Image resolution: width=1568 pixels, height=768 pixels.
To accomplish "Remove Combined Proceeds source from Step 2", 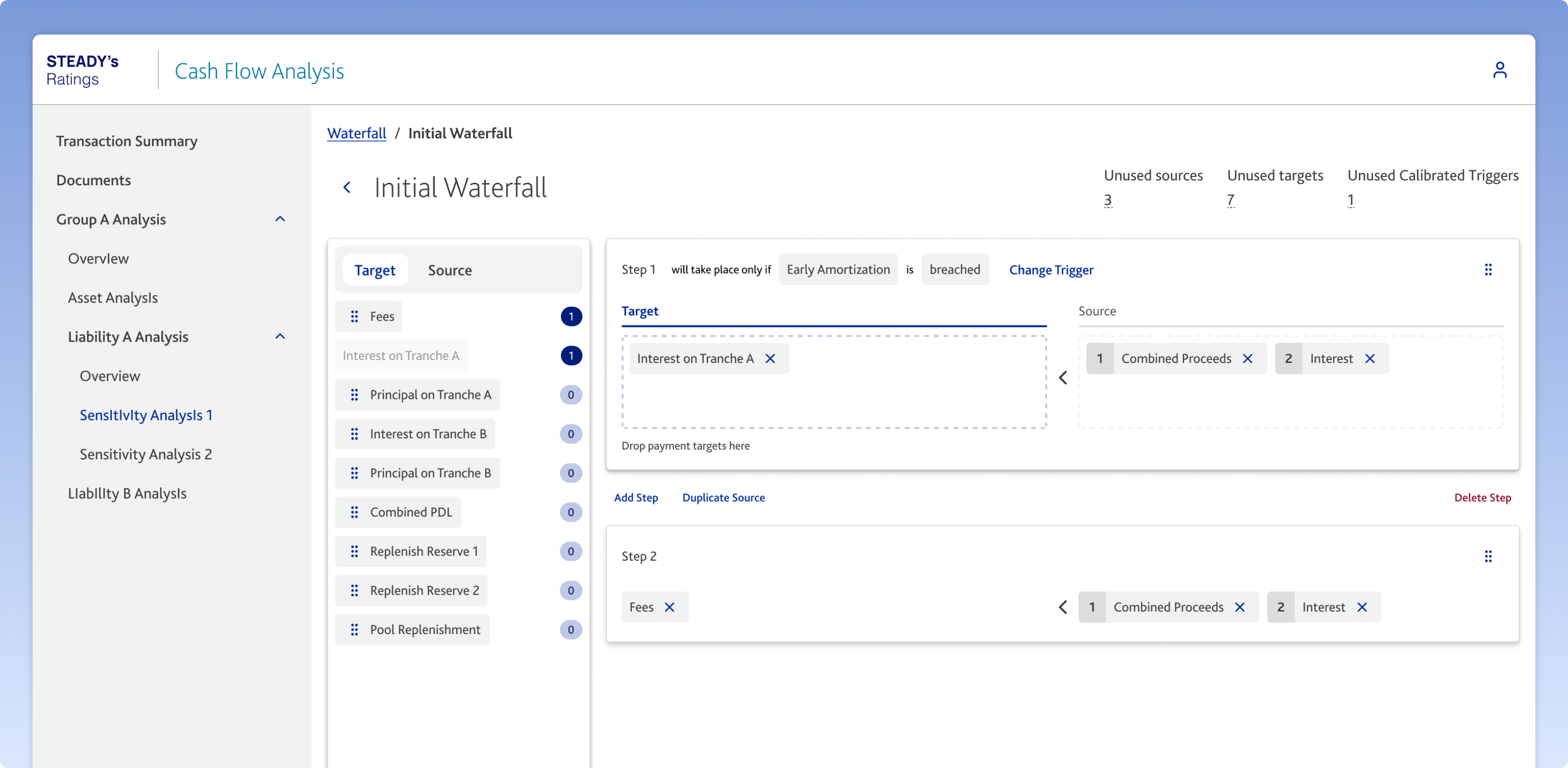I will [1239, 607].
